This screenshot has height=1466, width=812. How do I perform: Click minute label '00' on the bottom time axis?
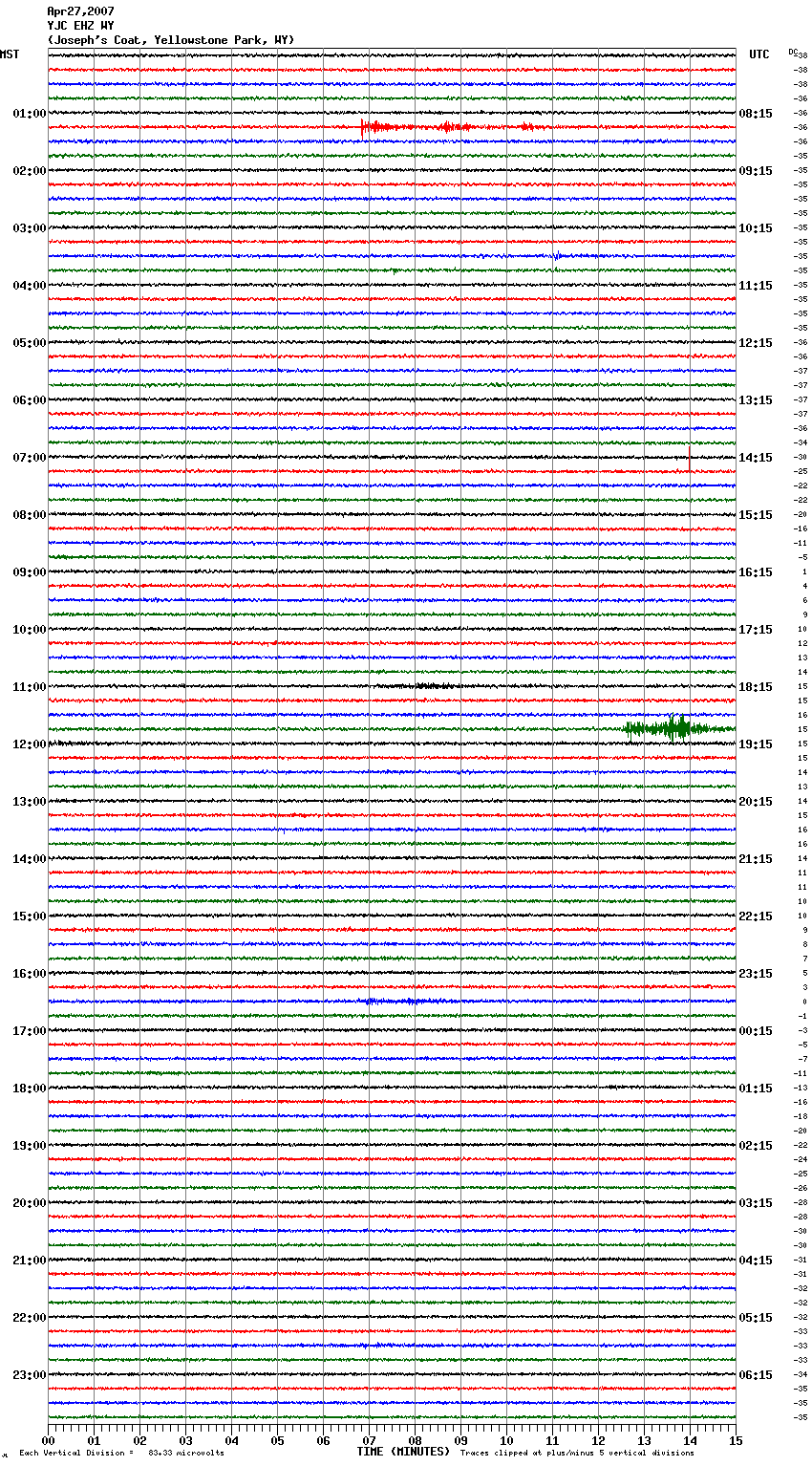pos(48,1440)
